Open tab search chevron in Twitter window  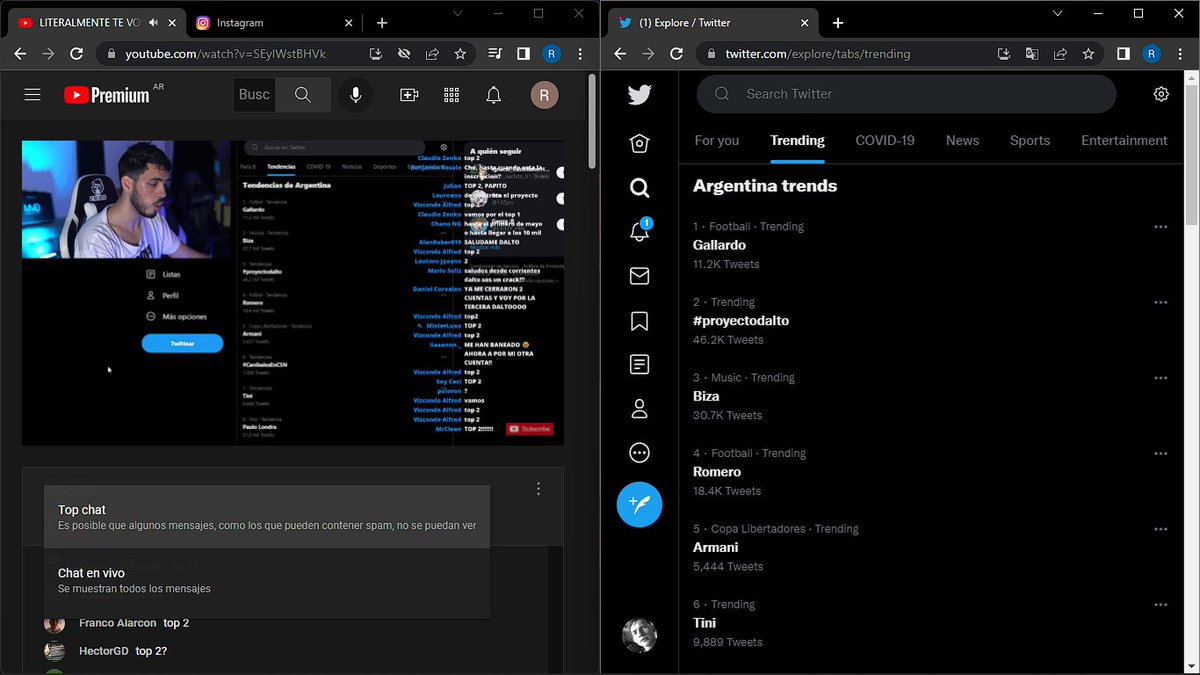(1058, 13)
